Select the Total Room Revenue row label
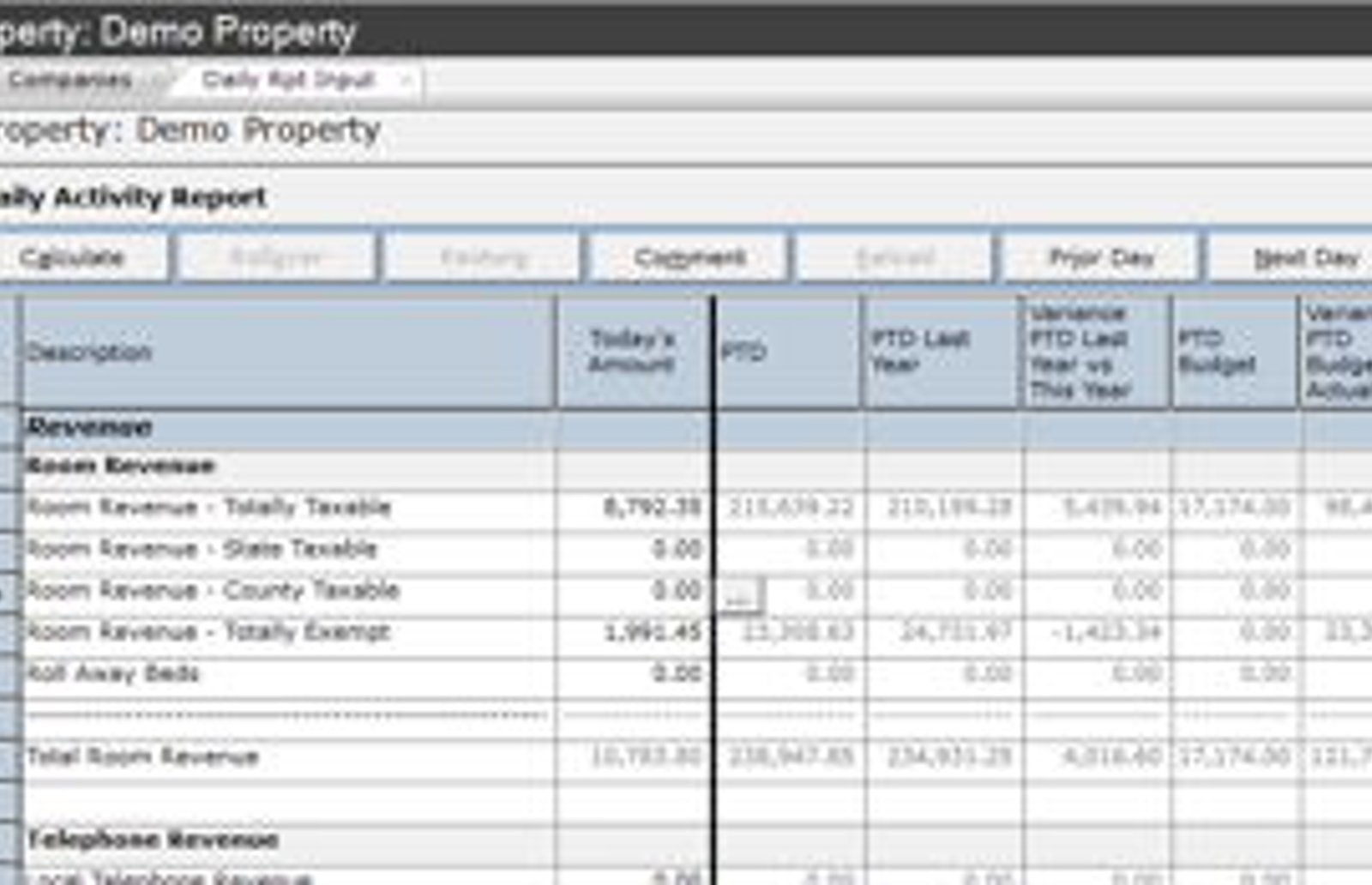Screen dimensions: 1372x885 (142, 756)
